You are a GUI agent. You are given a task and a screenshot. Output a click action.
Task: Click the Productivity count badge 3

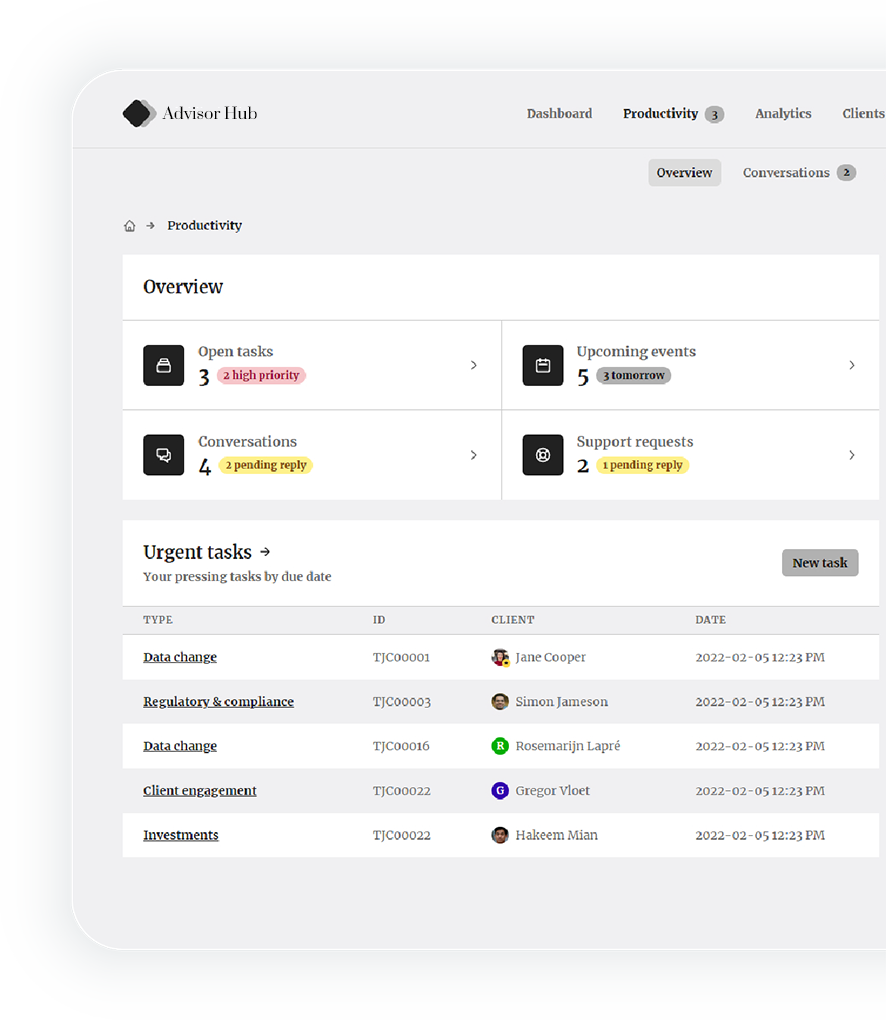(714, 115)
